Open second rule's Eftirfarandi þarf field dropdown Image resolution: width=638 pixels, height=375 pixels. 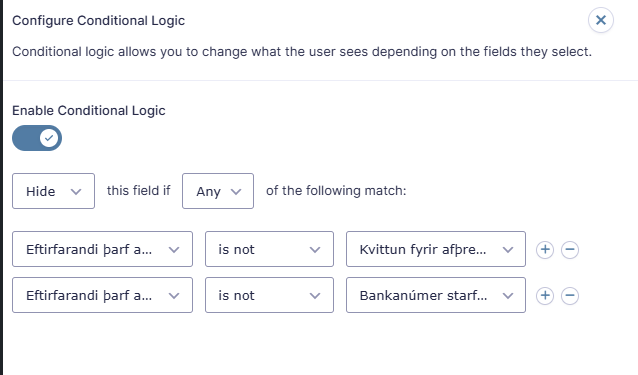pos(102,295)
